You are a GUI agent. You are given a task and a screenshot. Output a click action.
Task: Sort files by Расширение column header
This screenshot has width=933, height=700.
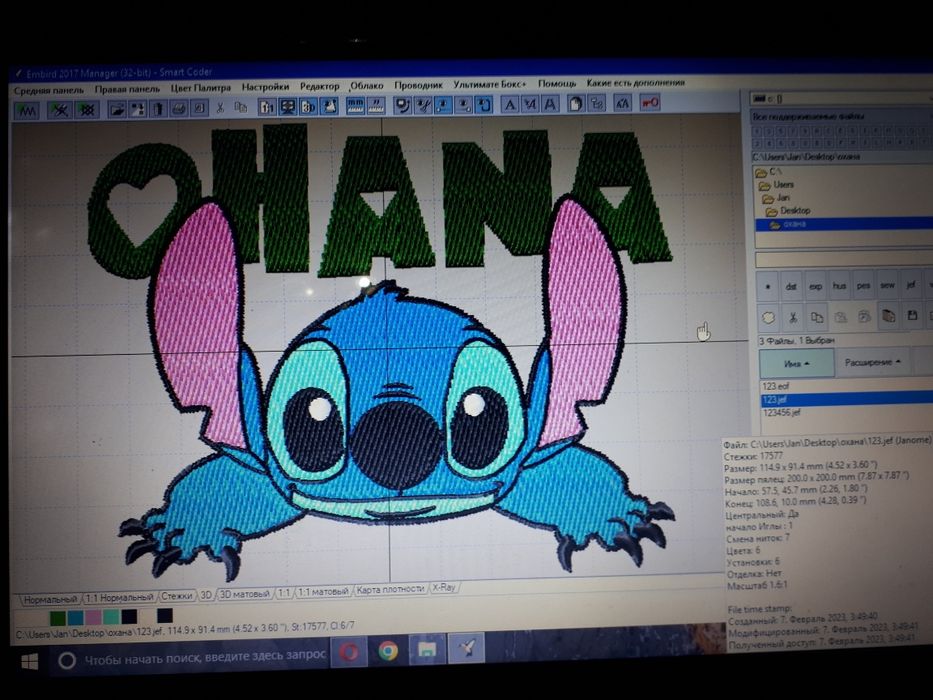click(x=873, y=362)
